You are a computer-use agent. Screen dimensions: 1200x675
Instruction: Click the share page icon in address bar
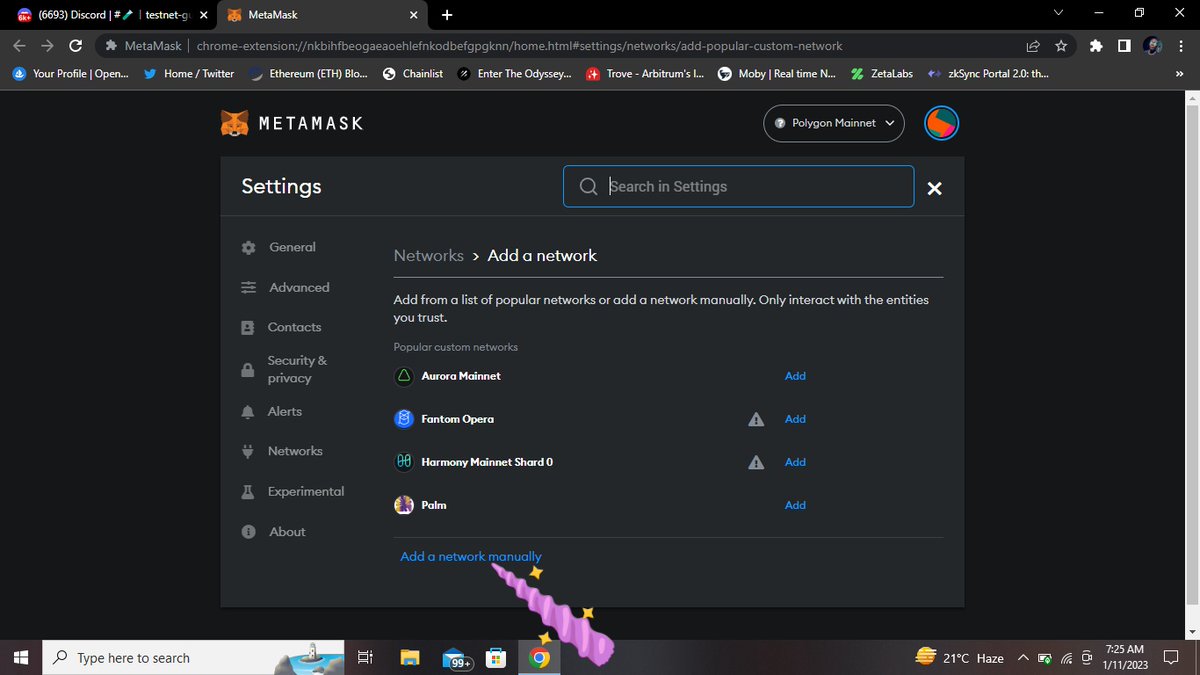pos(1033,46)
